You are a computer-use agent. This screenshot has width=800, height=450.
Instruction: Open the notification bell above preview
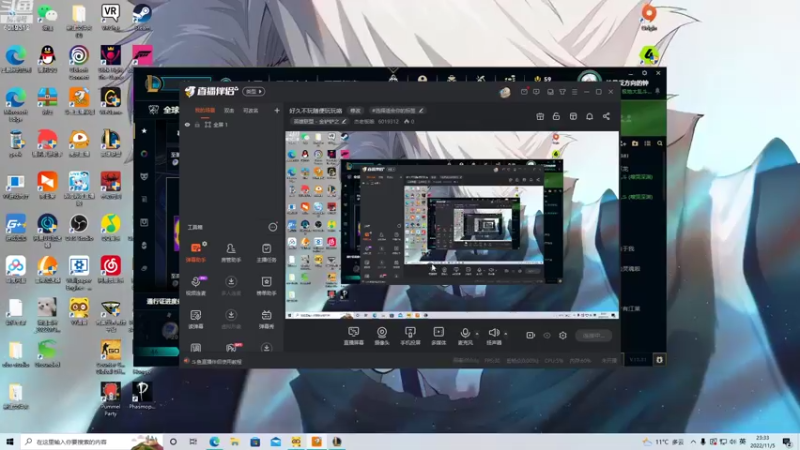[589, 116]
